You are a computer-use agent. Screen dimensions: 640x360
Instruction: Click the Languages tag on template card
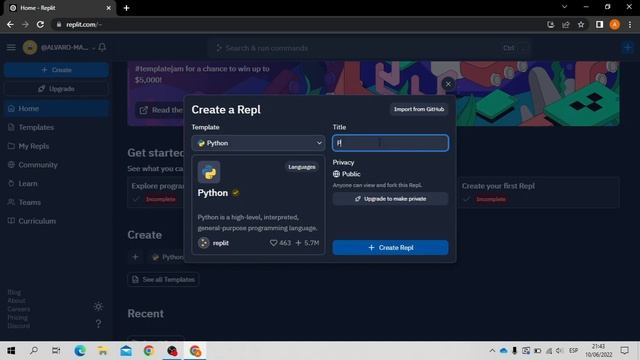coord(302,167)
